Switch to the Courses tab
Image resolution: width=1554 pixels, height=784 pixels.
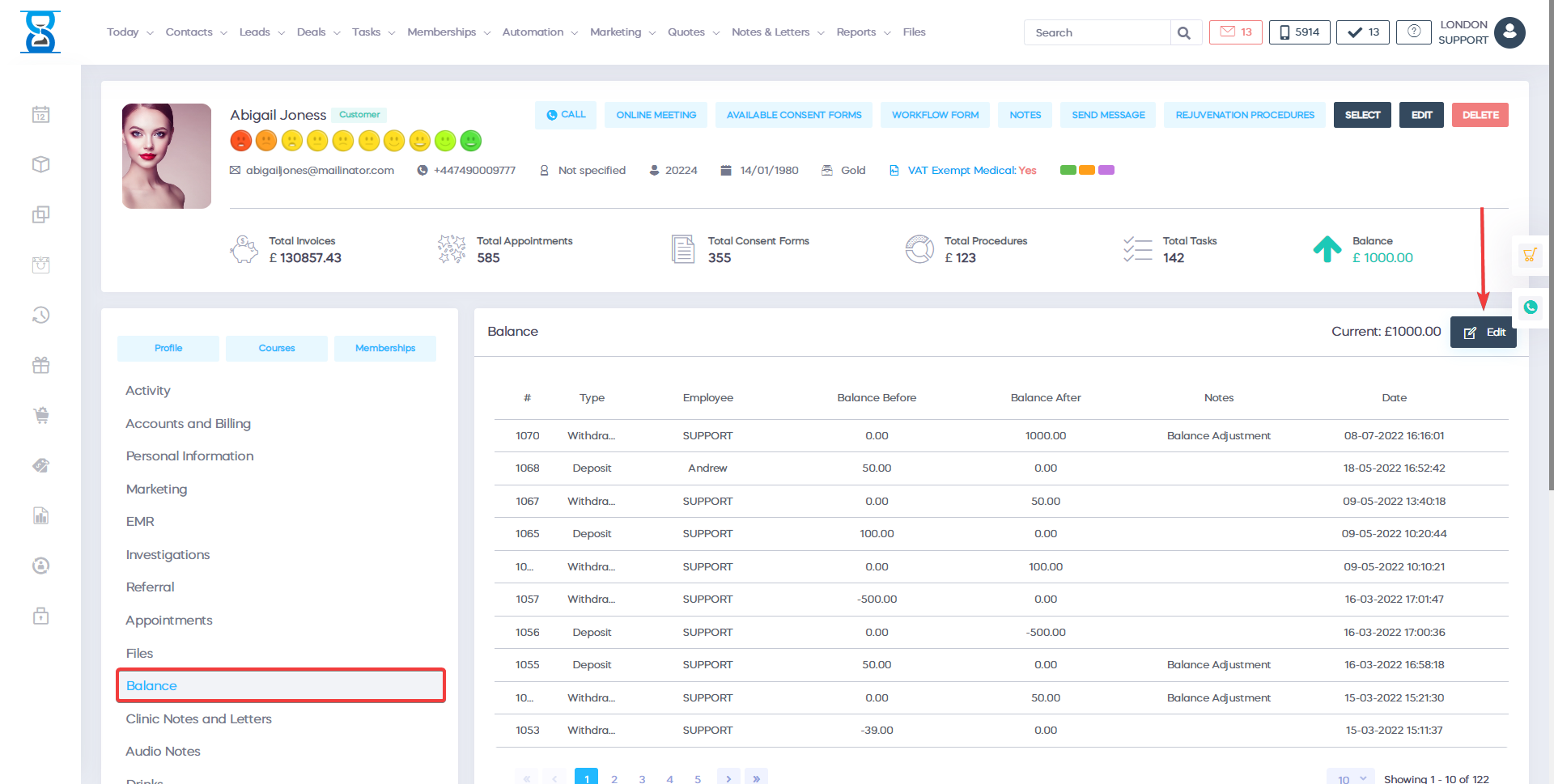[x=277, y=349]
